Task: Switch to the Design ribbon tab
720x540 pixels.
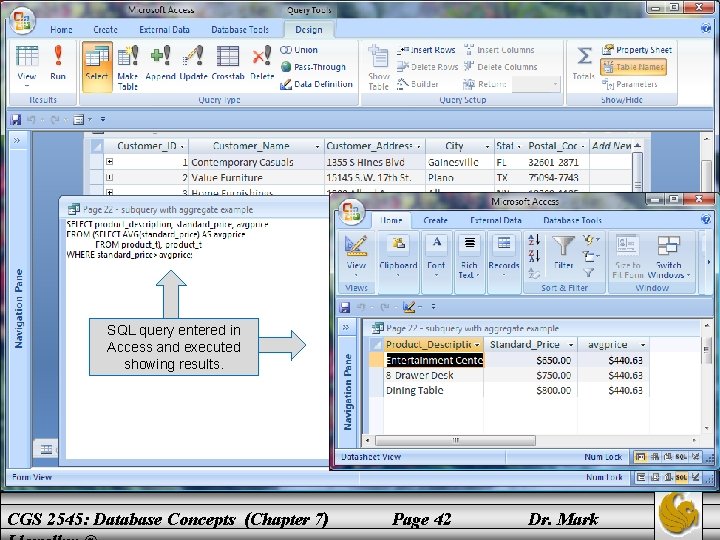Action: point(309,29)
